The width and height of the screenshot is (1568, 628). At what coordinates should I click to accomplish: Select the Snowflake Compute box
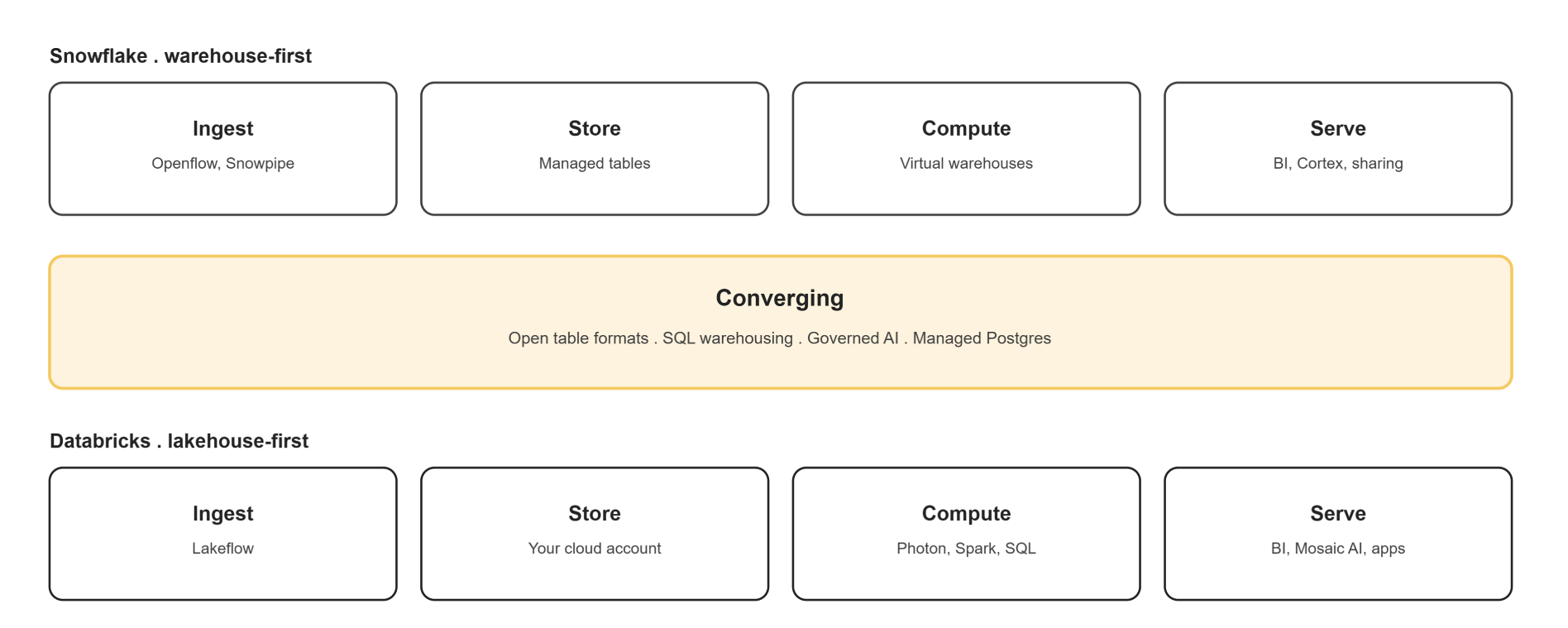(x=966, y=149)
